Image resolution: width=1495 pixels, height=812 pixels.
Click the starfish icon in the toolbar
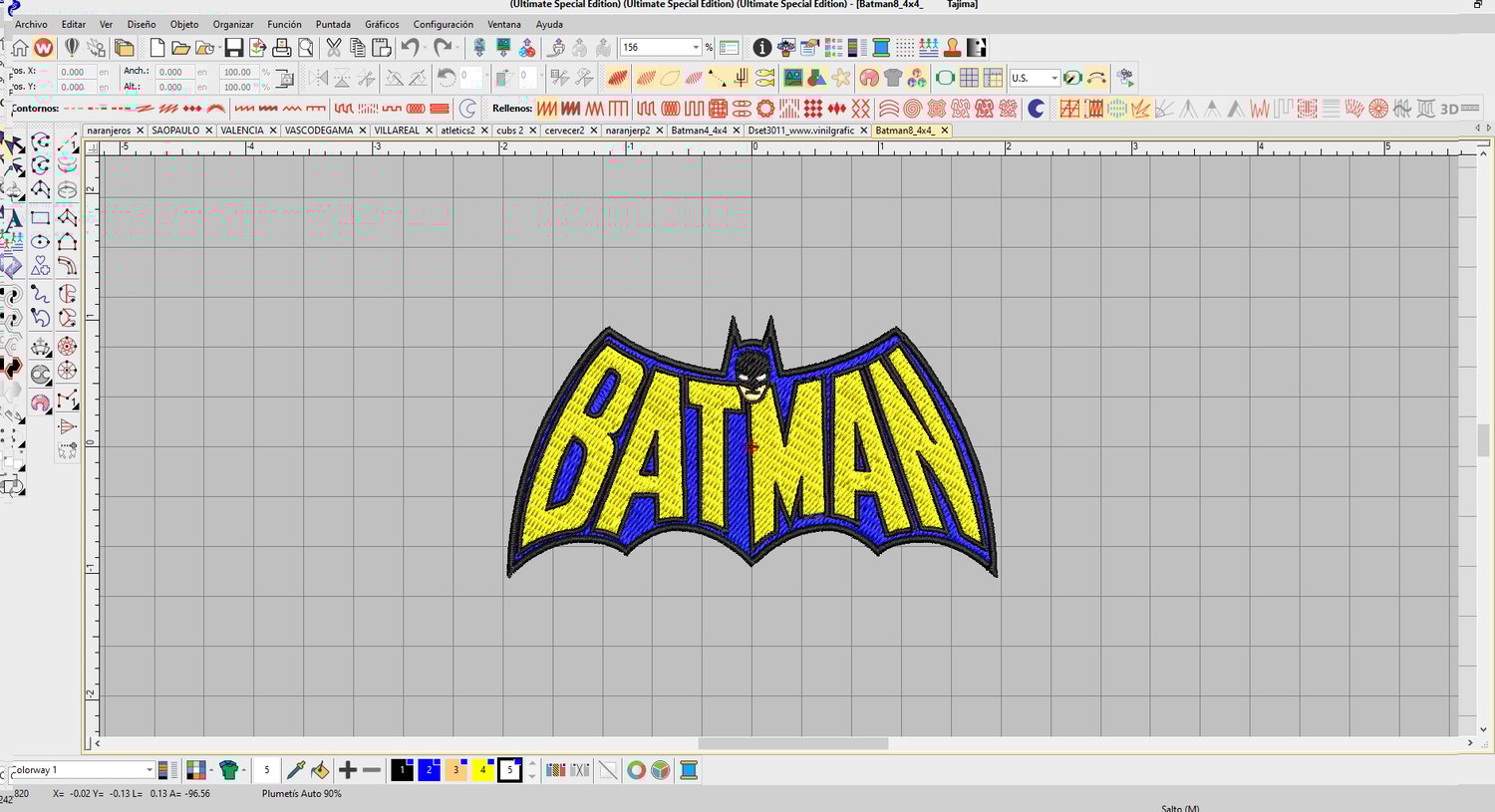click(x=841, y=78)
